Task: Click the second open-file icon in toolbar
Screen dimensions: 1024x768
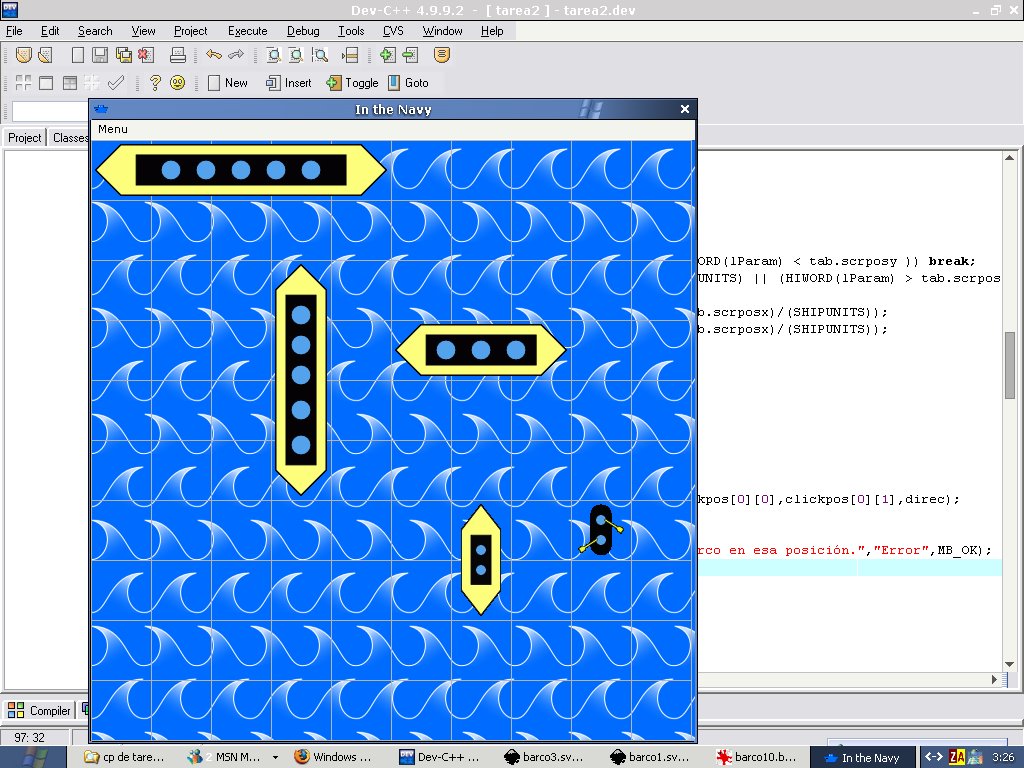Action: coord(45,55)
